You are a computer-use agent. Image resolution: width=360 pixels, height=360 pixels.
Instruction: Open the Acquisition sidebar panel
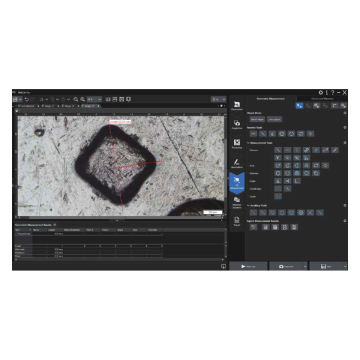(x=237, y=124)
